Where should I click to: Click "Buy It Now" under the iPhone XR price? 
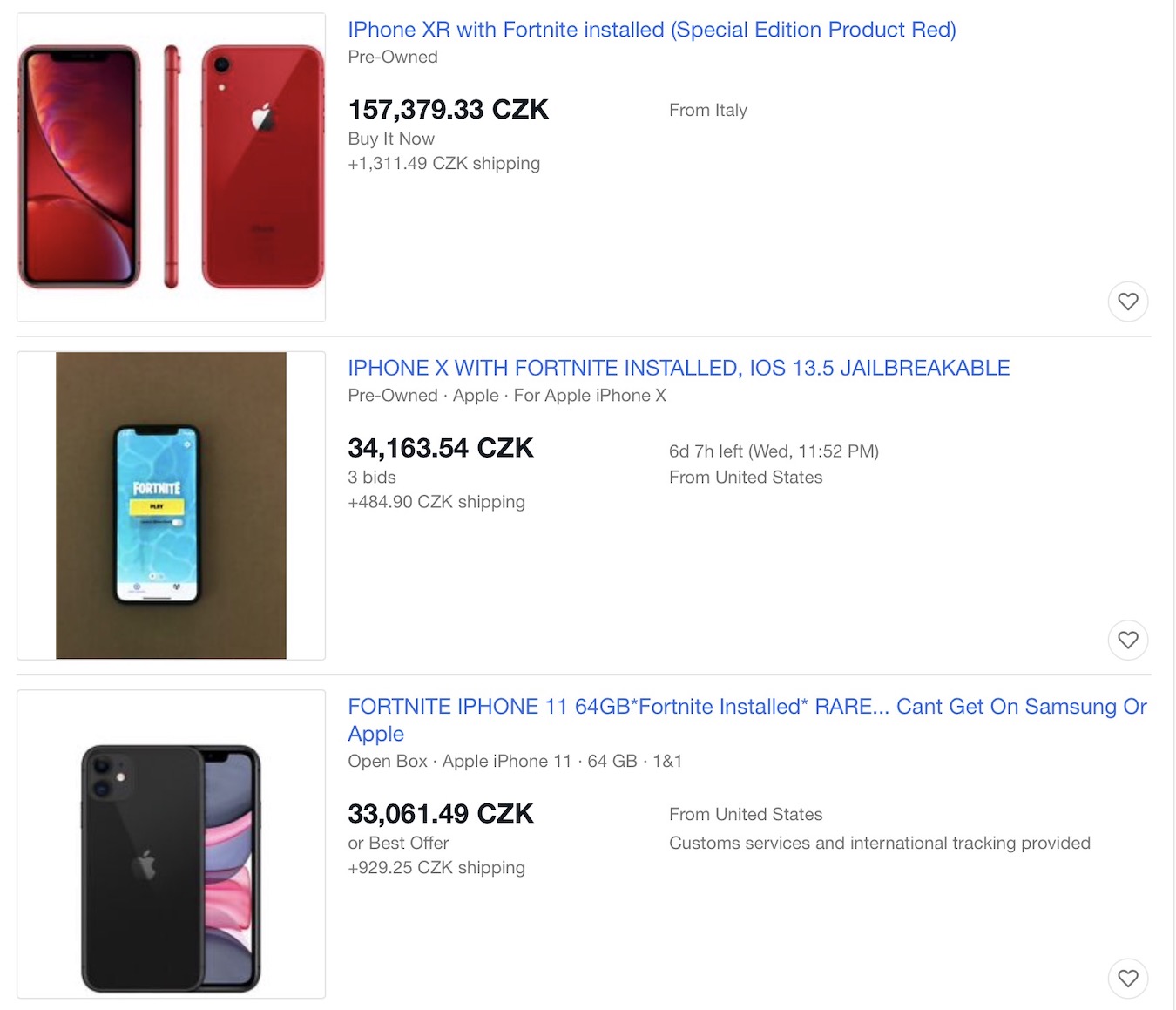[x=391, y=139]
